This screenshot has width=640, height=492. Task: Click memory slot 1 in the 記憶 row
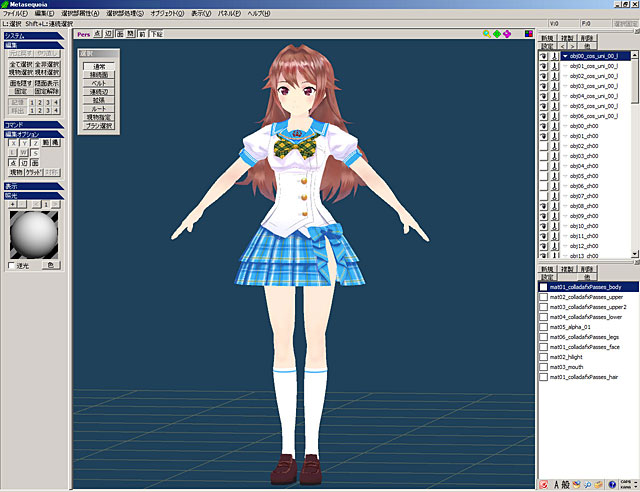coord(32,102)
